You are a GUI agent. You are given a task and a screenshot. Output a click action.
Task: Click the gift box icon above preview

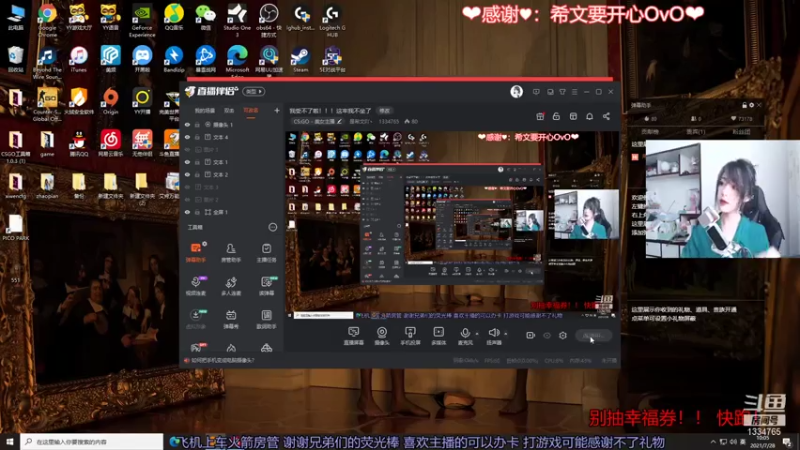pyautogui.click(x=540, y=116)
